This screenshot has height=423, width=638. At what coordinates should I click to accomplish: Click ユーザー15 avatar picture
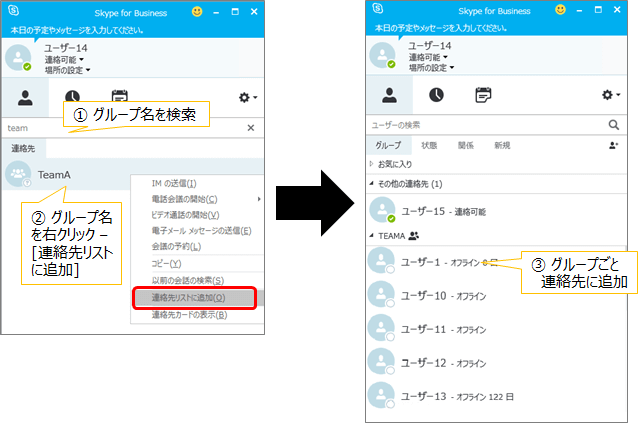tap(382, 210)
